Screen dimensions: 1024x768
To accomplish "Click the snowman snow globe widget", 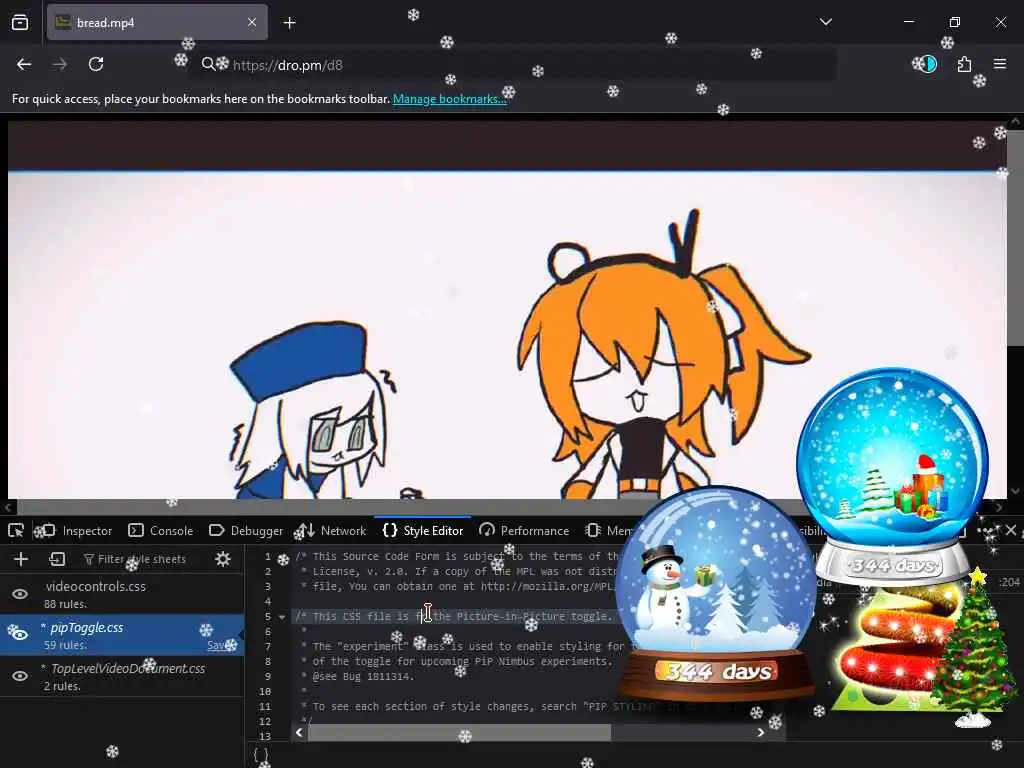I will click(x=717, y=594).
